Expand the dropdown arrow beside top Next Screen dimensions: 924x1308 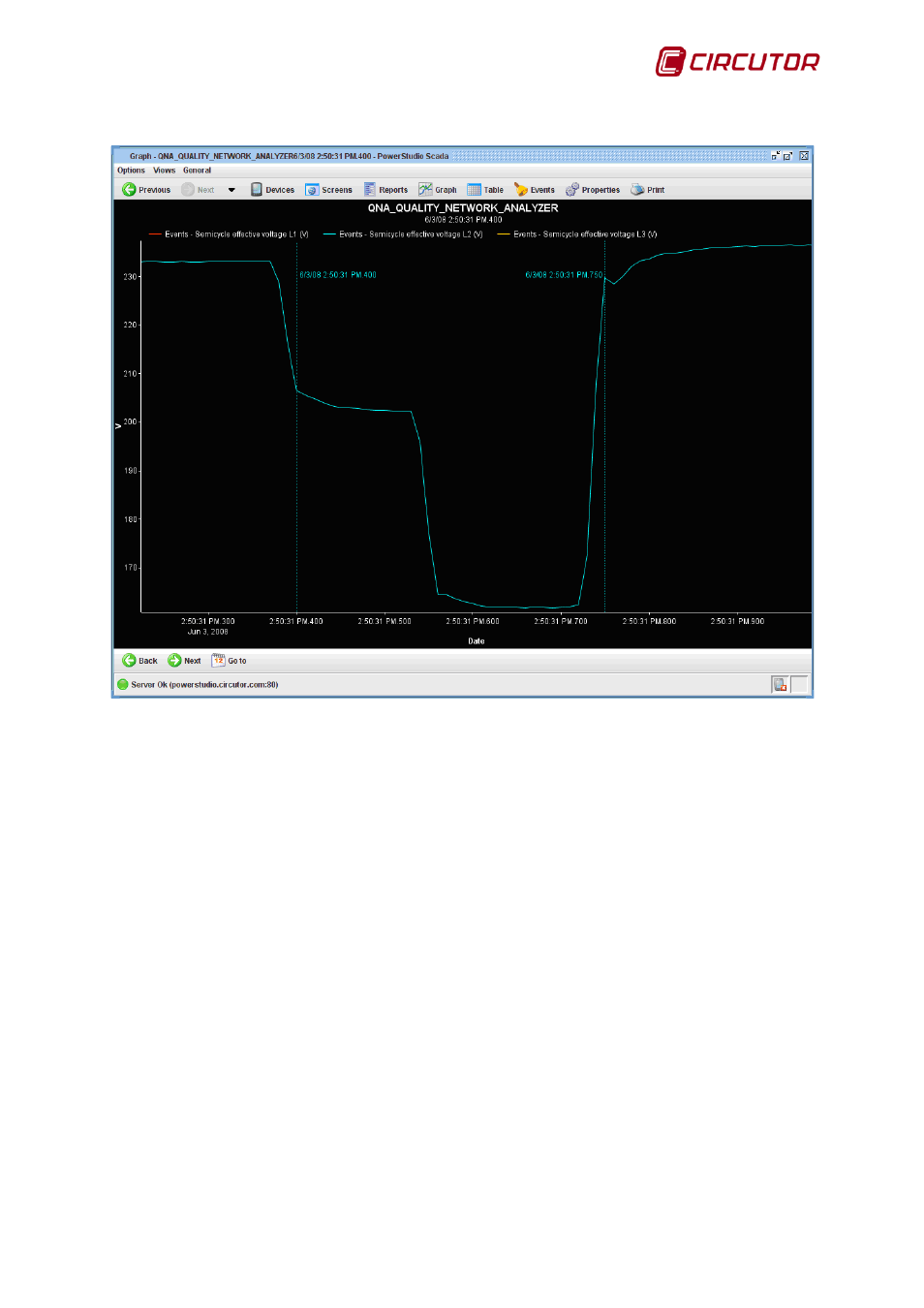click(231, 190)
